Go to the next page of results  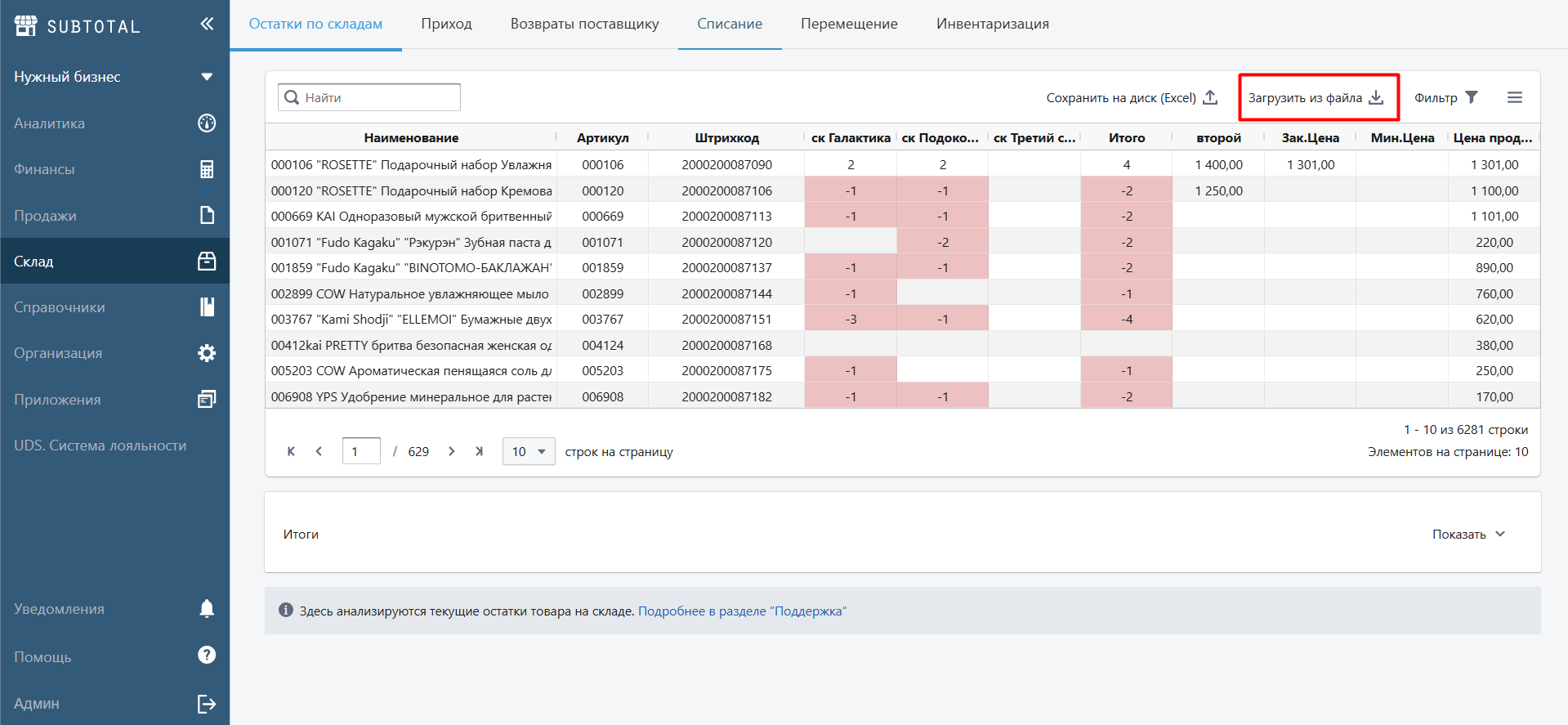tap(452, 451)
